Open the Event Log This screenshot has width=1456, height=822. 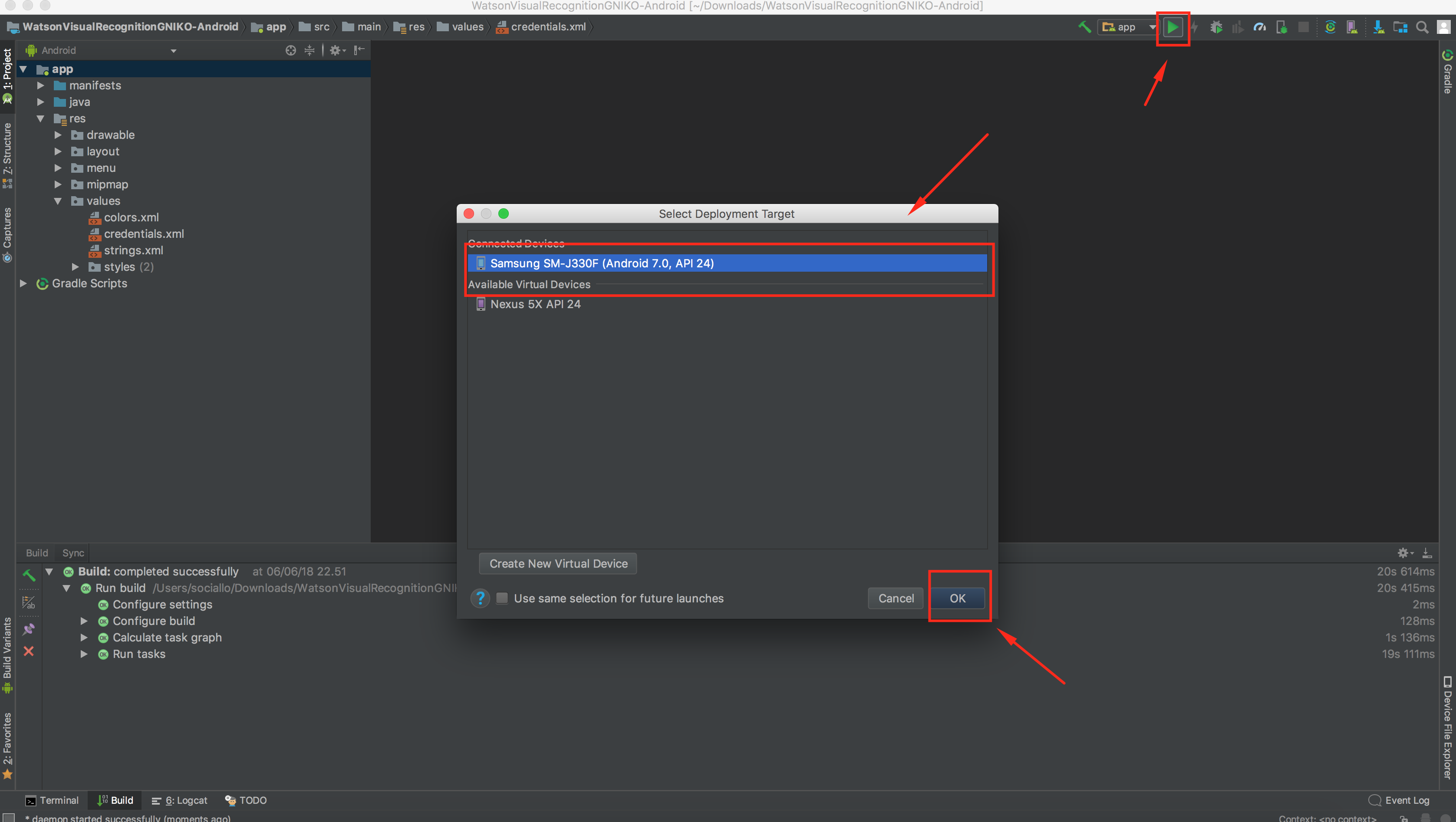(1398, 800)
